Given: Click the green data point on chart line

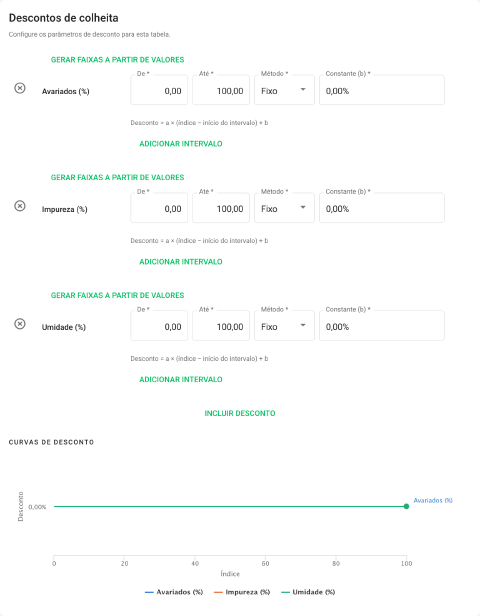Looking at the screenshot, I should click(407, 506).
